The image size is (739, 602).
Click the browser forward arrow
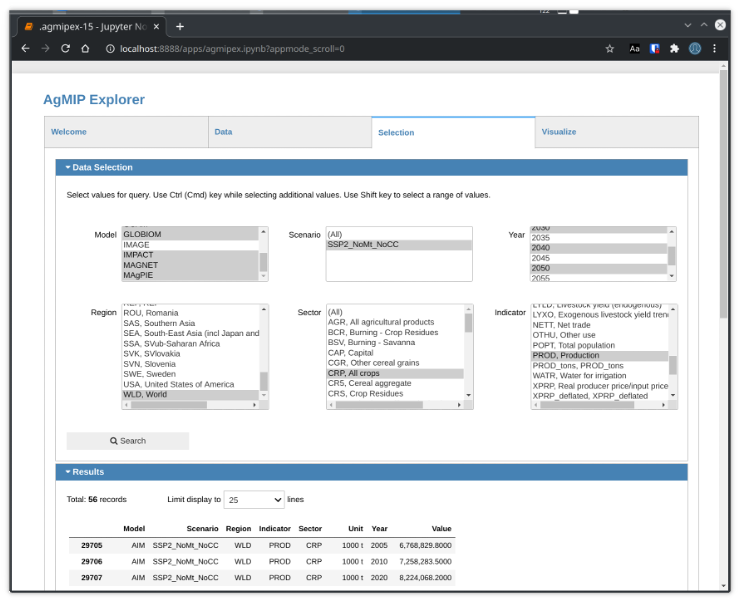coord(45,49)
